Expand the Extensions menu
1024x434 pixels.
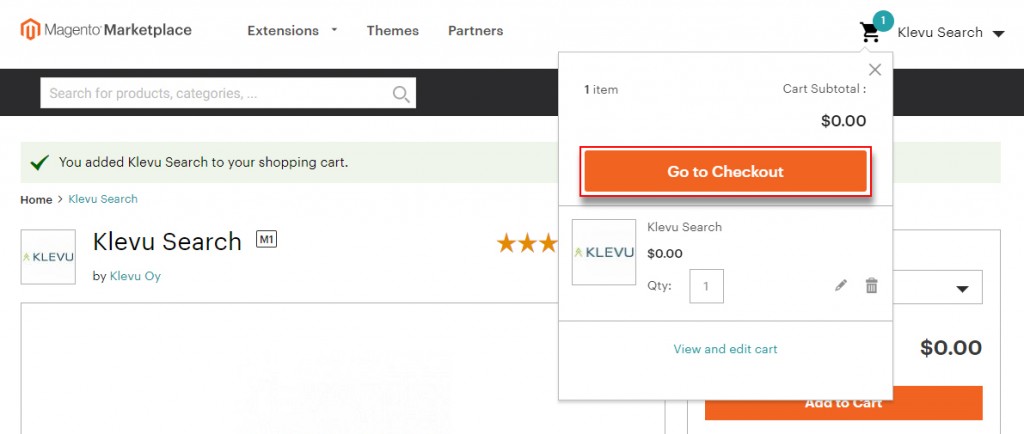[292, 31]
